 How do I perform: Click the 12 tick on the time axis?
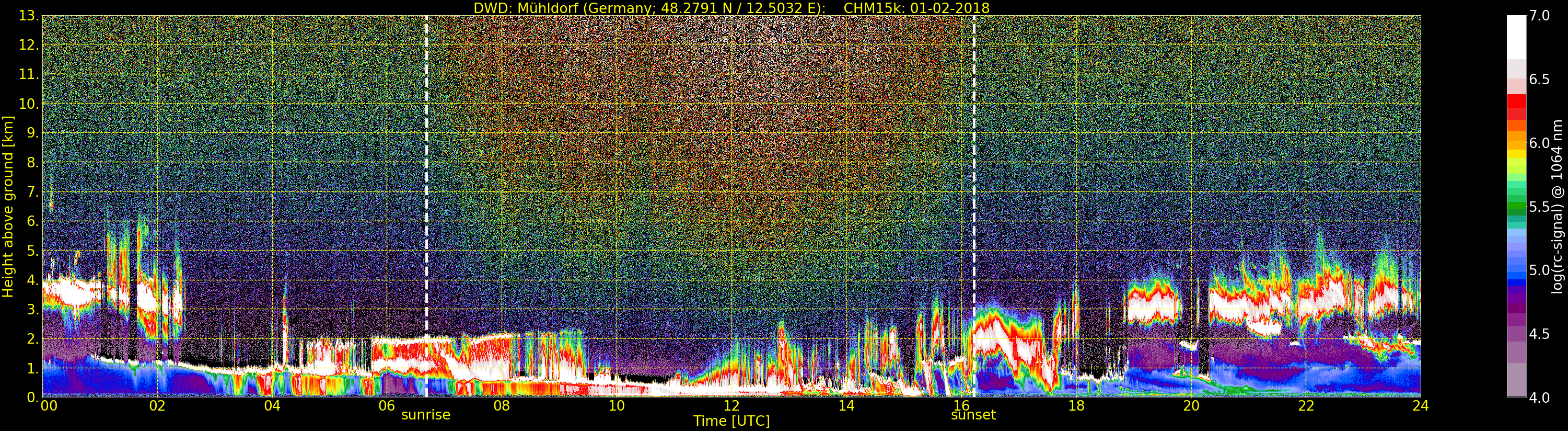[x=731, y=406]
